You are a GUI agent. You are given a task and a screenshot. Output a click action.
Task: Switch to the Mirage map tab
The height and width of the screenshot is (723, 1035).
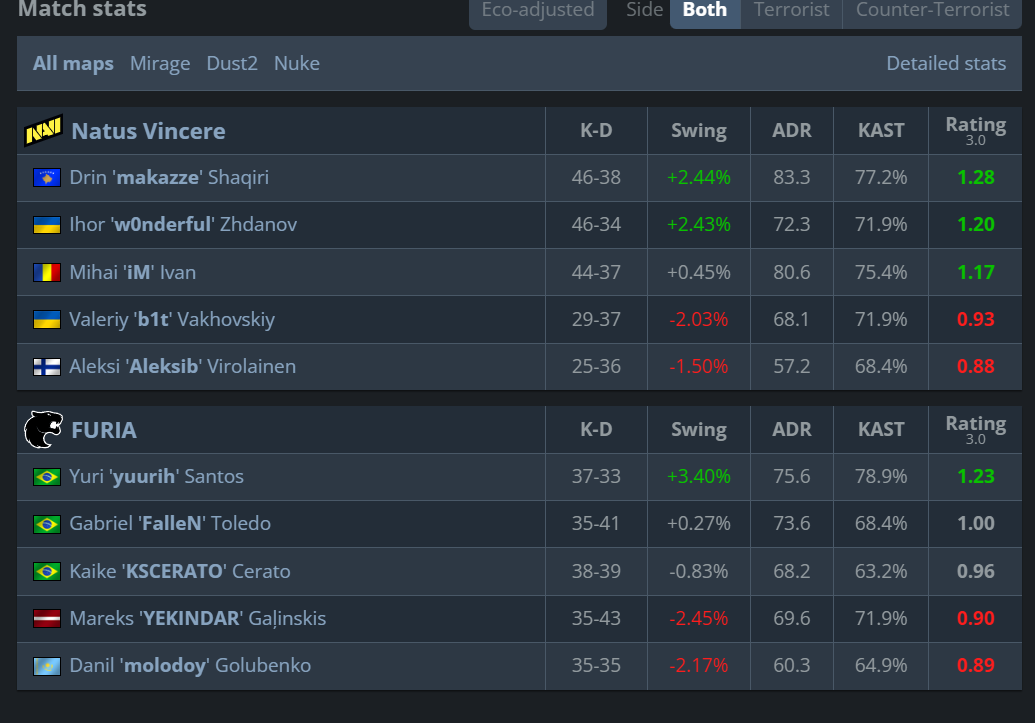pyautogui.click(x=160, y=64)
